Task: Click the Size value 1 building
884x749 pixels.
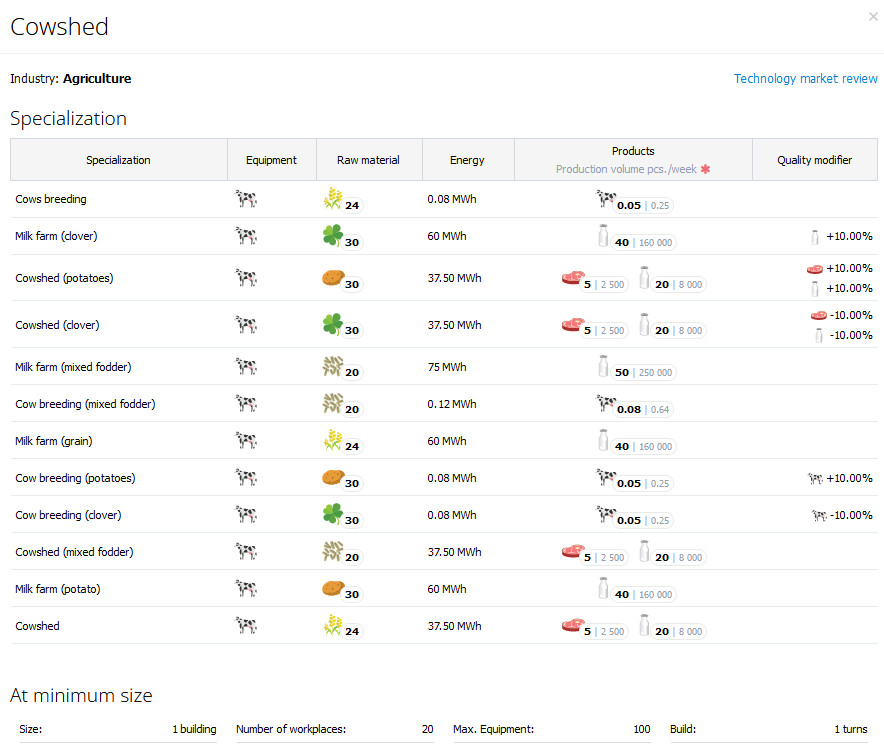Action: pos(195,729)
